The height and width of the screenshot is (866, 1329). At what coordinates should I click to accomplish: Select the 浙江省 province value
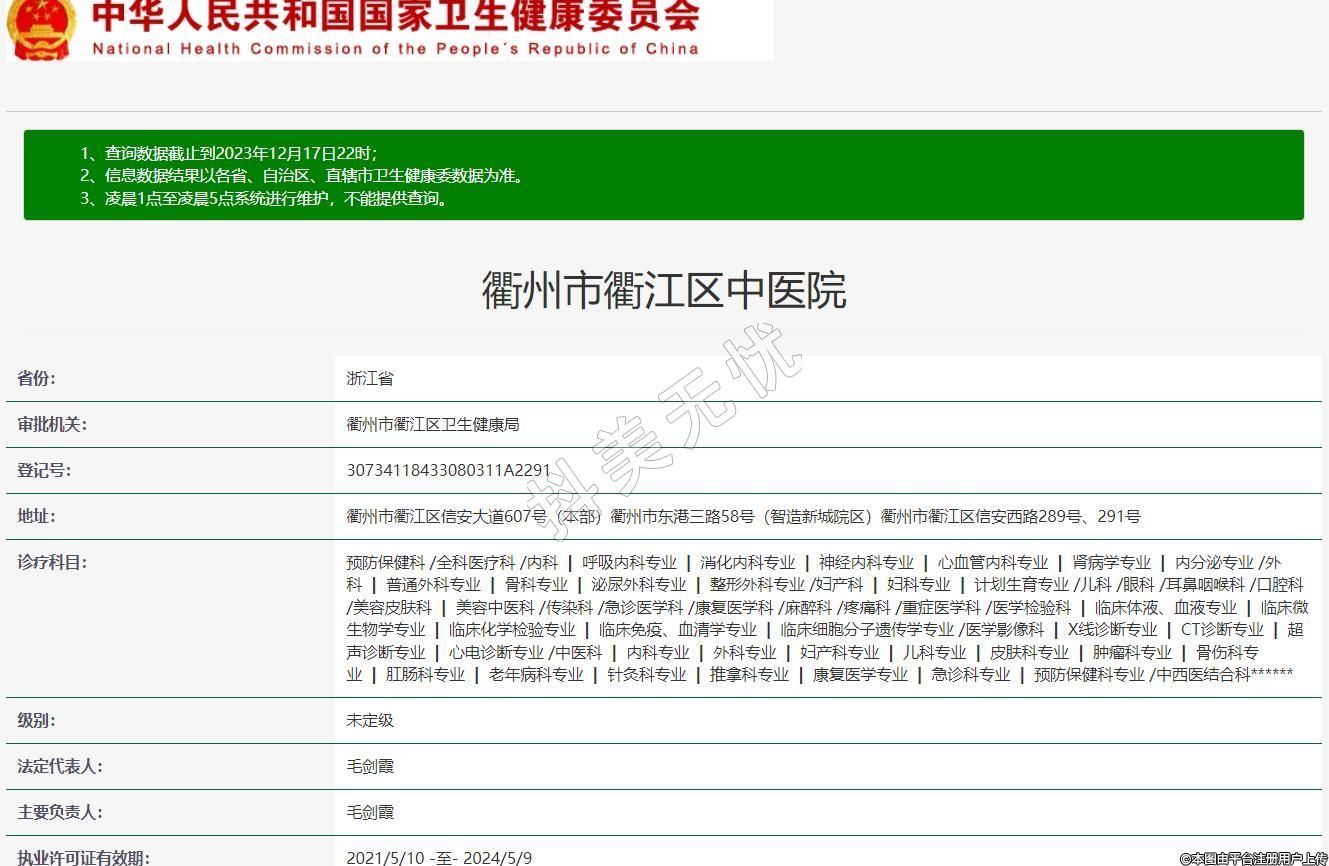(x=370, y=379)
